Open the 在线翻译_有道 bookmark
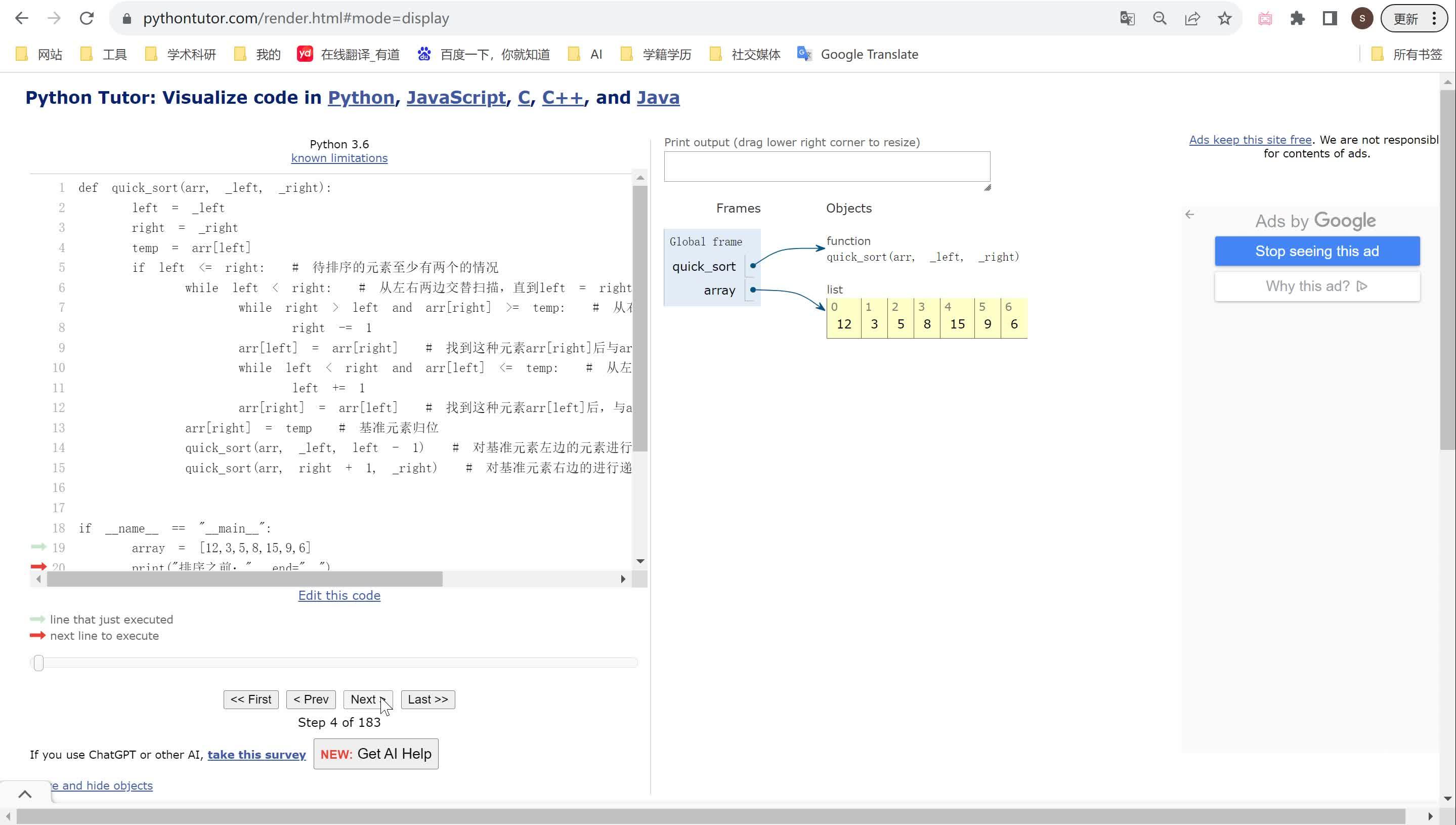Viewport: 1456px width, 825px height. tap(348, 54)
